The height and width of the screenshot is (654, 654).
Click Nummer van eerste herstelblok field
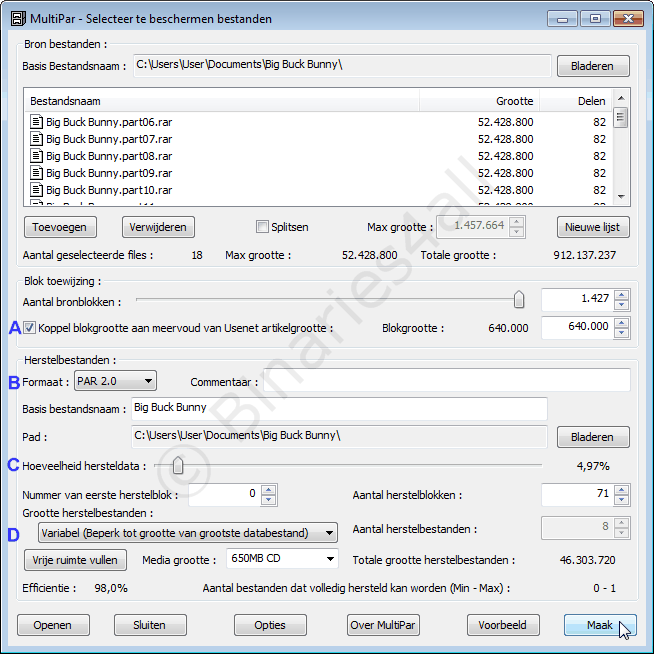pyautogui.click(x=225, y=495)
